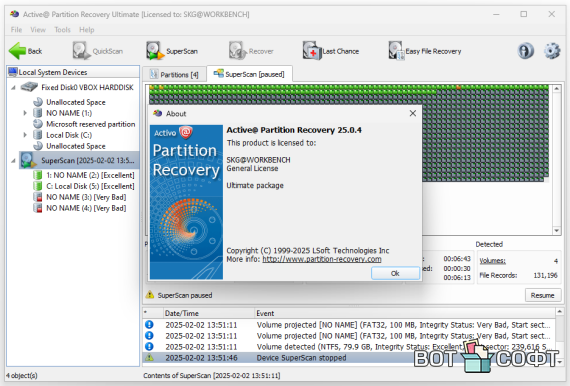Collapse the Fixed Disk0 tree node
This screenshot has width=570, height=386.
tap(13, 88)
